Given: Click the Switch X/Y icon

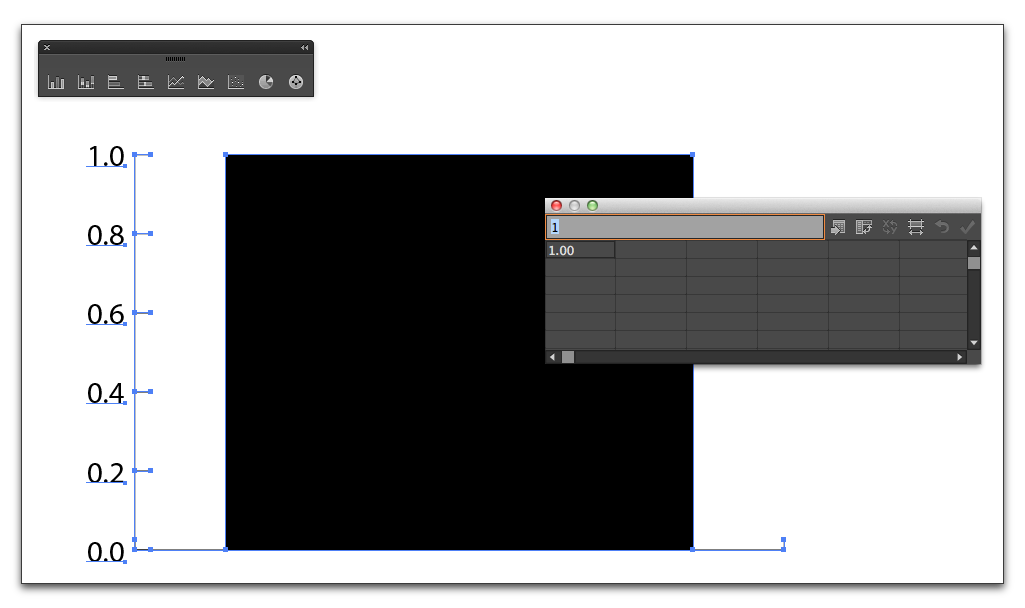Looking at the screenshot, I should [x=890, y=227].
